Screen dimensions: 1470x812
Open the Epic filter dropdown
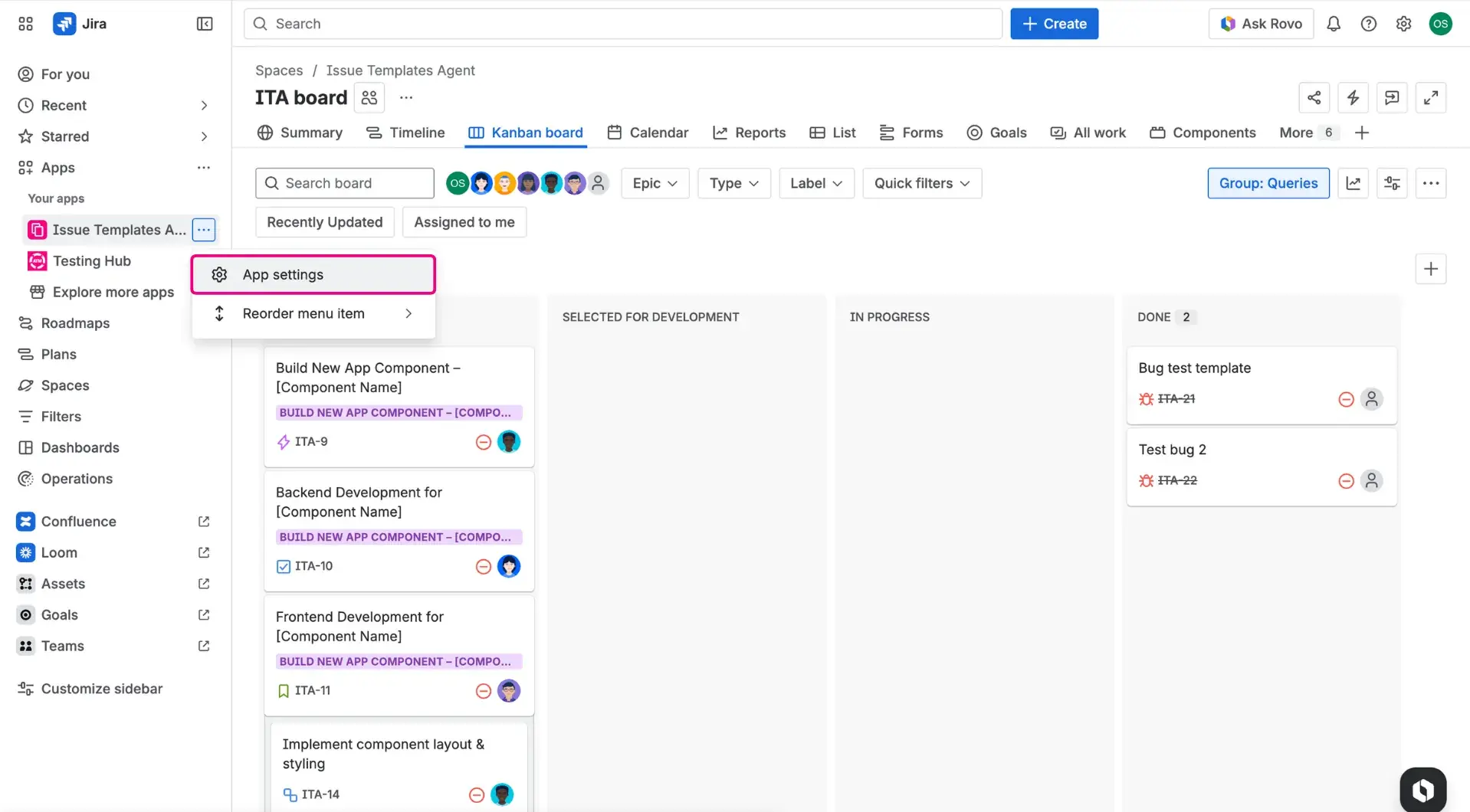[x=655, y=183]
